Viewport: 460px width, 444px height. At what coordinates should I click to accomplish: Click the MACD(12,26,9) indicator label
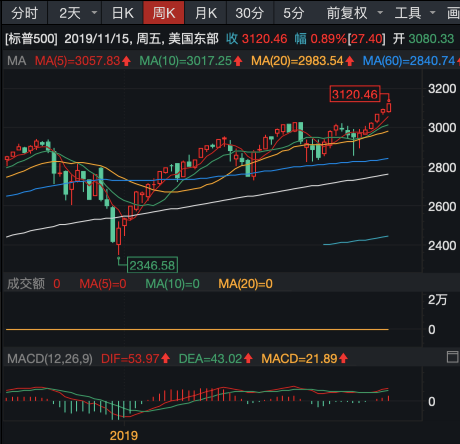point(50,359)
